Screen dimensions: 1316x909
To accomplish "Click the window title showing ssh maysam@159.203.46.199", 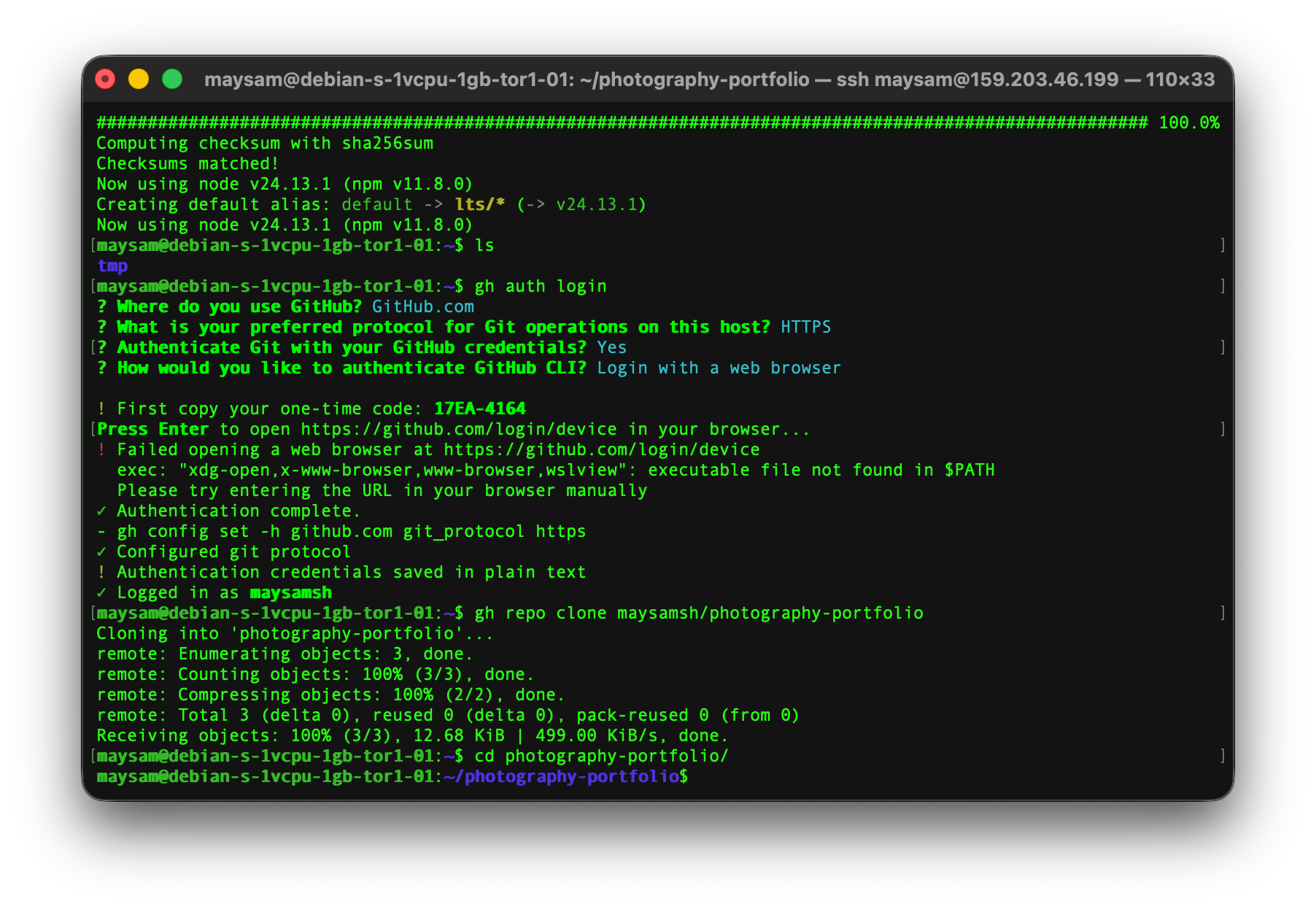I will click(709, 79).
